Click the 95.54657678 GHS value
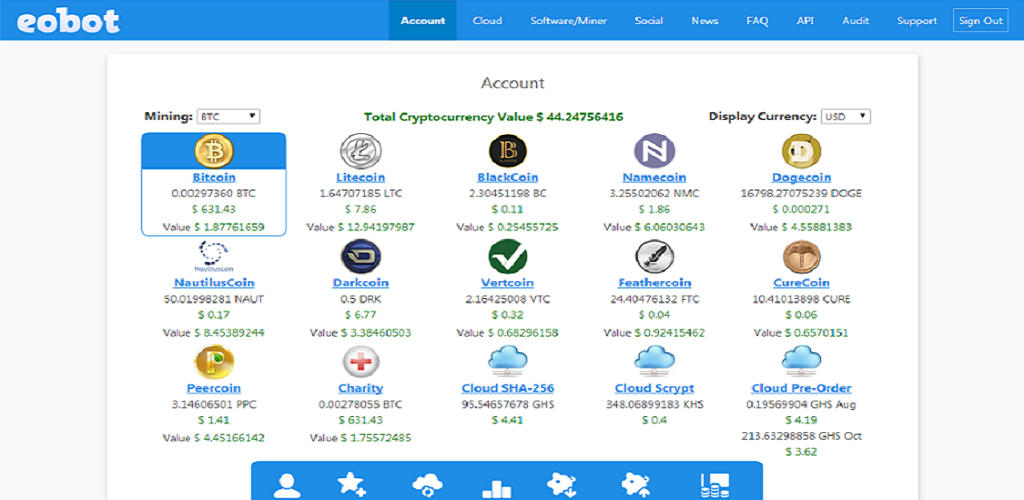The width and height of the screenshot is (1024, 500). pos(507,404)
